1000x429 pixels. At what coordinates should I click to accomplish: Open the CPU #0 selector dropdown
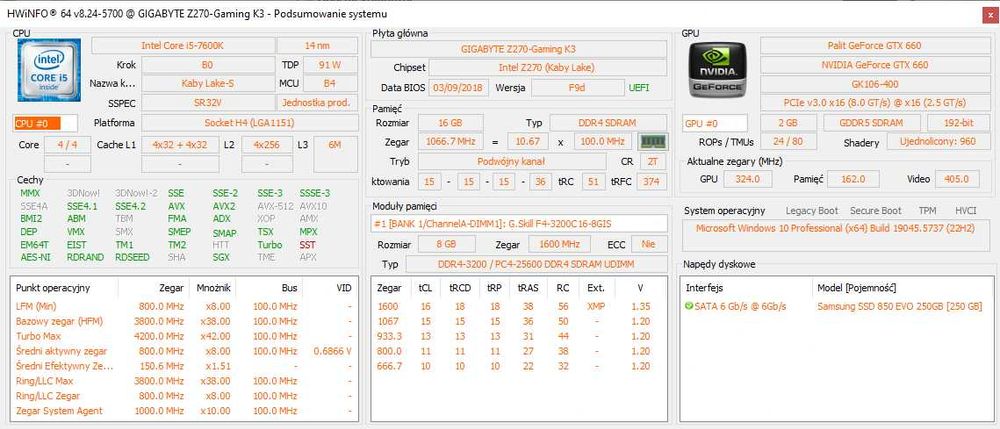[45, 124]
